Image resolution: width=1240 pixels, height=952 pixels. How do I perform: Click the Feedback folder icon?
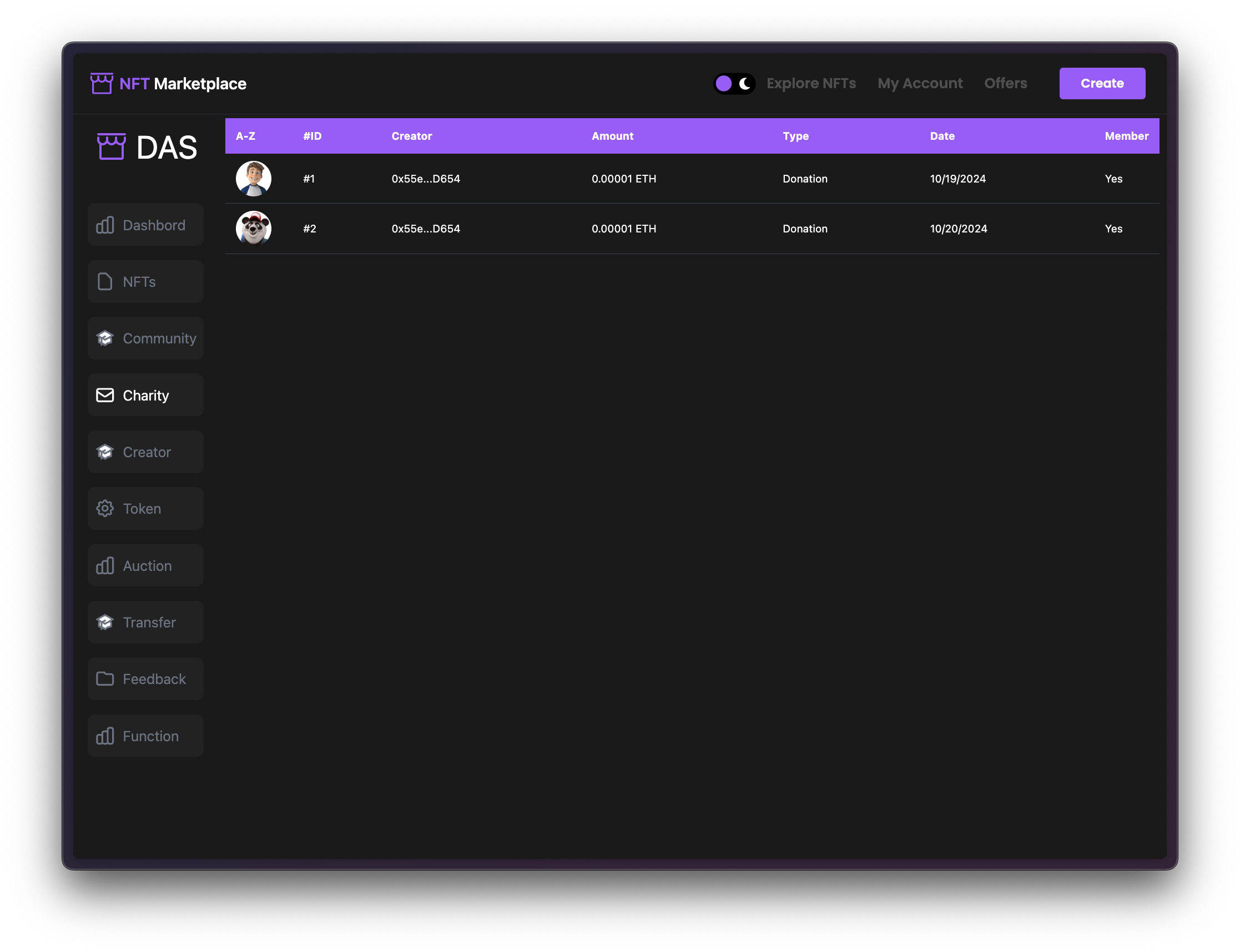point(105,678)
